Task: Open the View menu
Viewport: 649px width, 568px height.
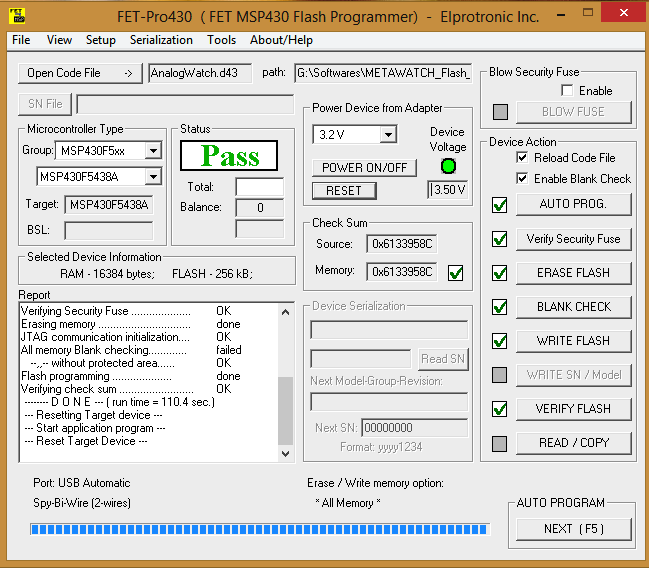Action: 59,40
